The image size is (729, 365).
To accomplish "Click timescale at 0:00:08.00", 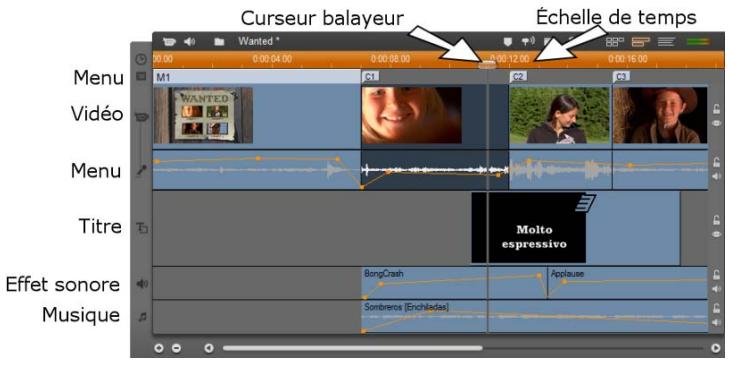I will [x=391, y=59].
